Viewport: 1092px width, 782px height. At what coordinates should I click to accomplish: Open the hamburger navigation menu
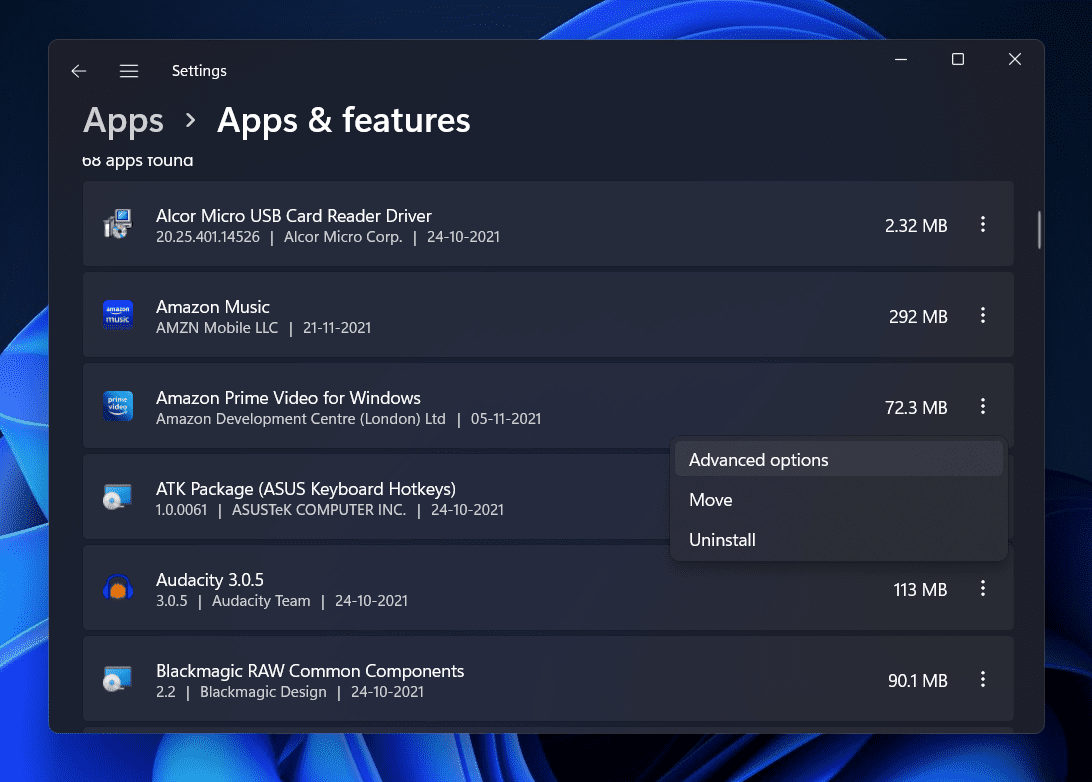(129, 71)
